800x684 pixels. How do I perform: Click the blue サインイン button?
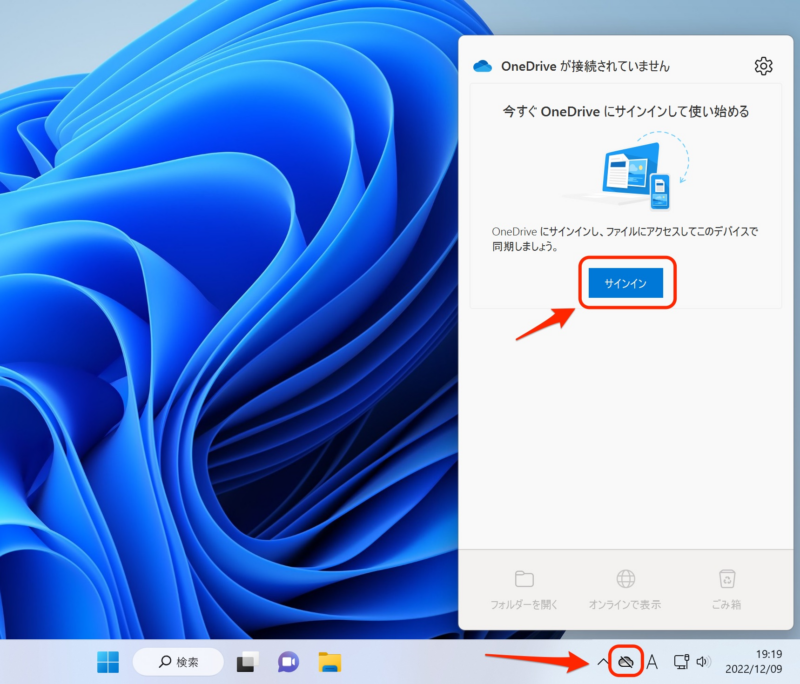pyautogui.click(x=626, y=283)
